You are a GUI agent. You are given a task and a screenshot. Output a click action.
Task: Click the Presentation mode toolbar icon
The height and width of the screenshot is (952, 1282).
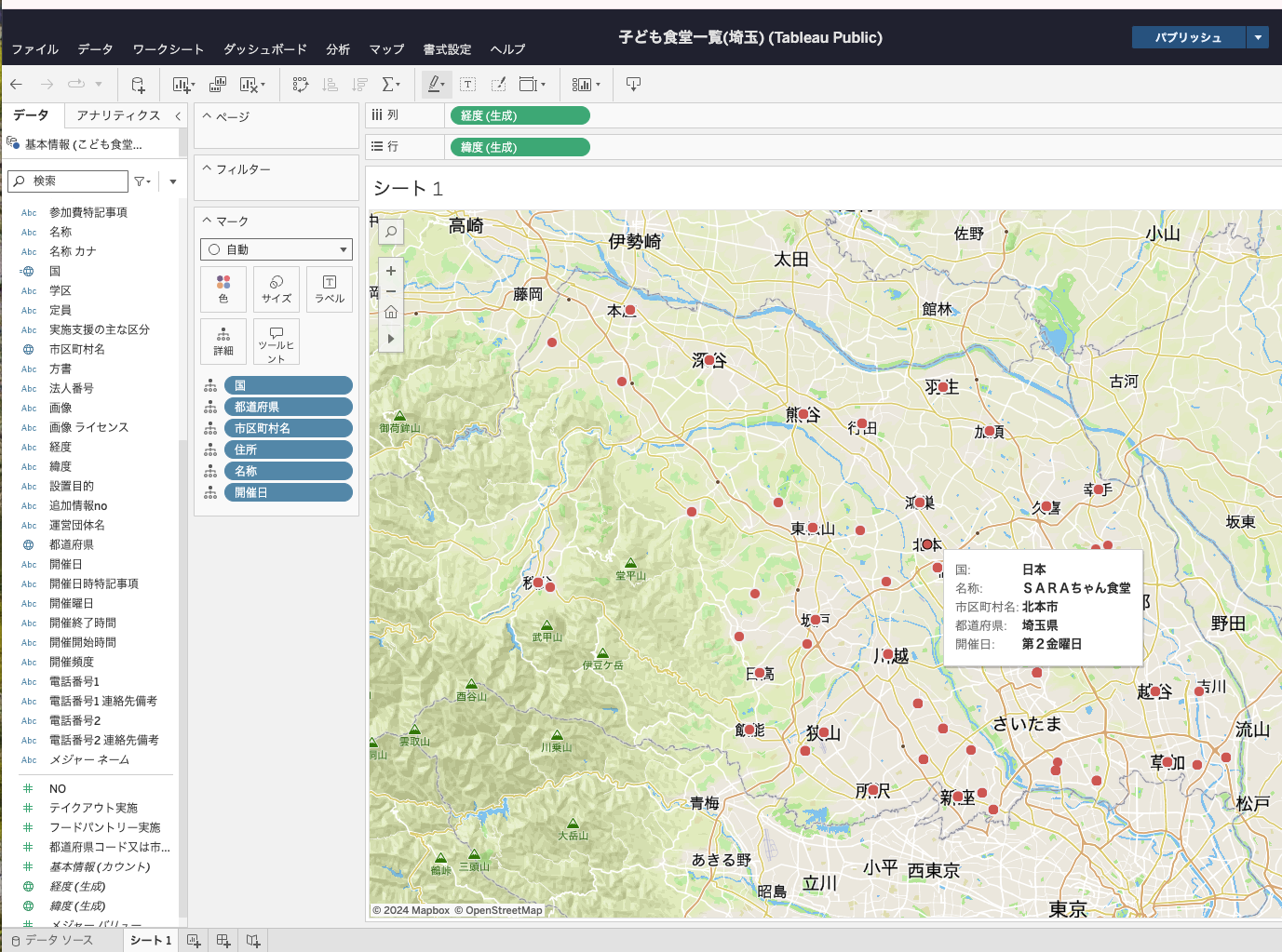pyautogui.click(x=633, y=85)
